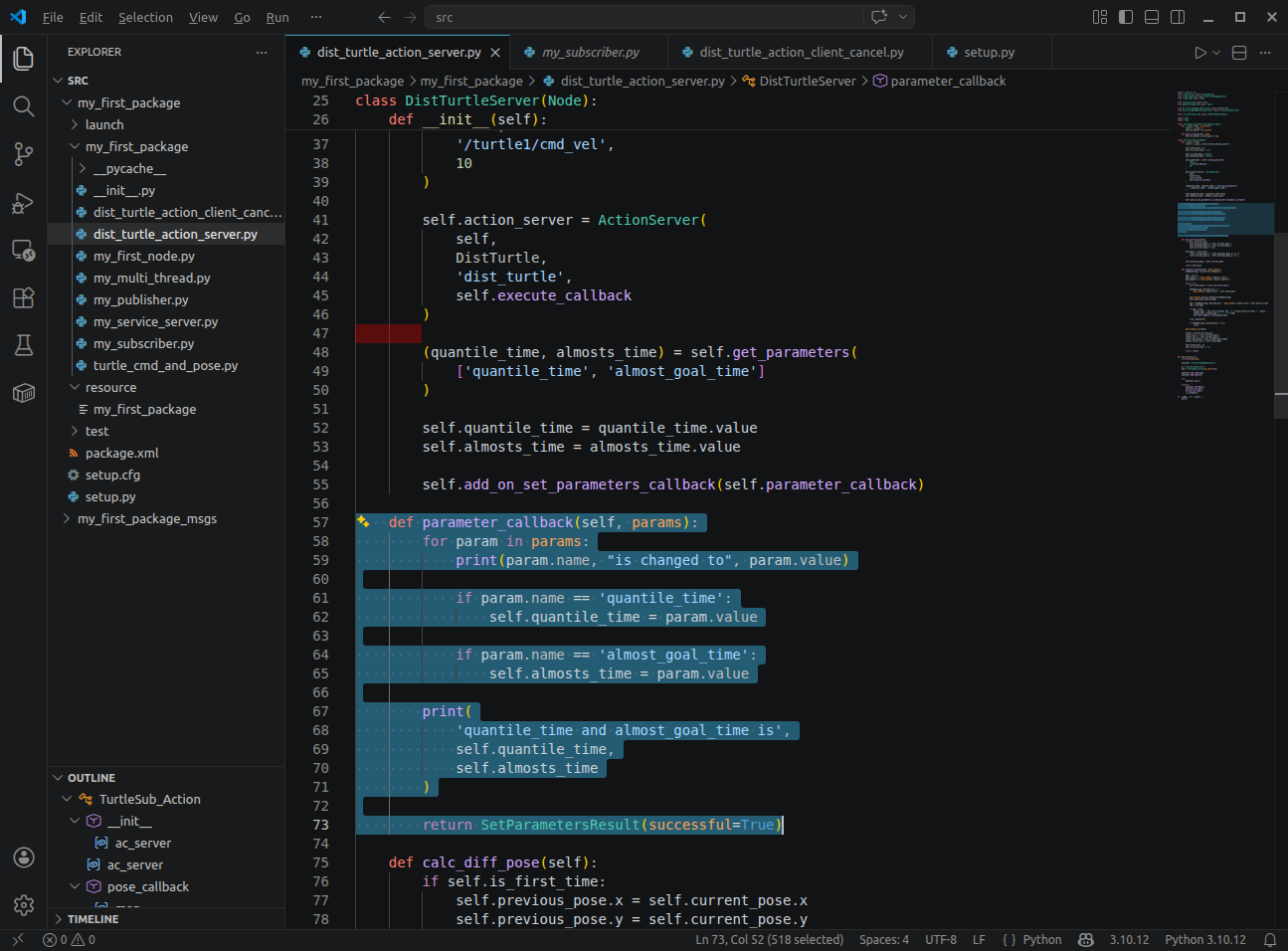Expand the launch folder

pyautogui.click(x=75, y=124)
